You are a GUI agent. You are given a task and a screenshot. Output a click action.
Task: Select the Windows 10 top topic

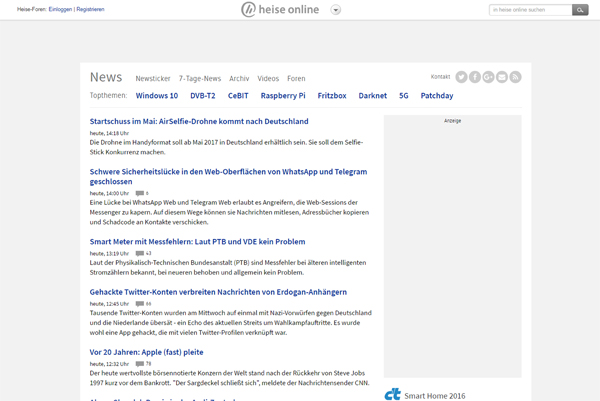point(157,96)
